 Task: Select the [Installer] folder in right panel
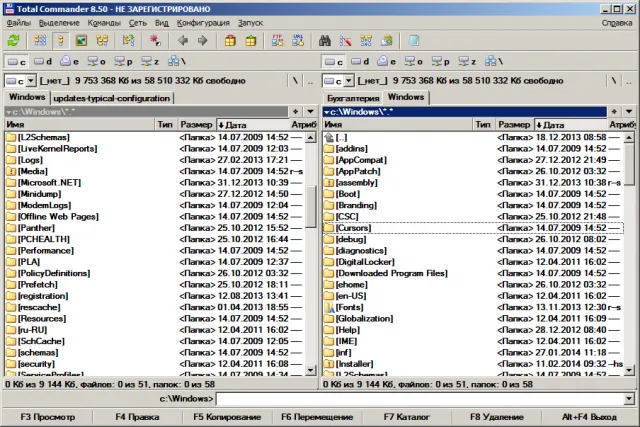(x=473, y=364)
